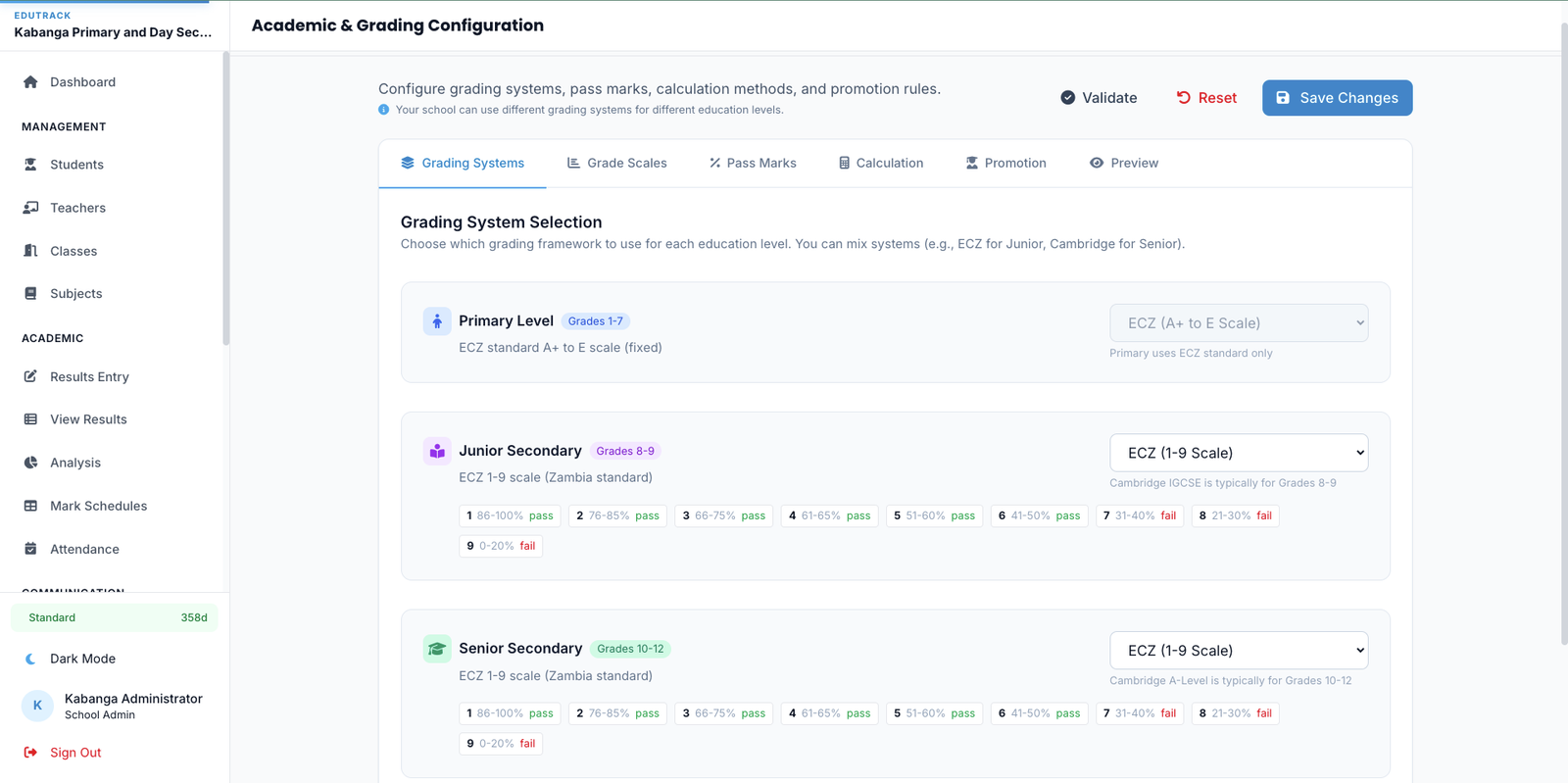Screen dimensions: 1568x783
Task: Click the Junior Secondary level icon
Action: (x=437, y=451)
